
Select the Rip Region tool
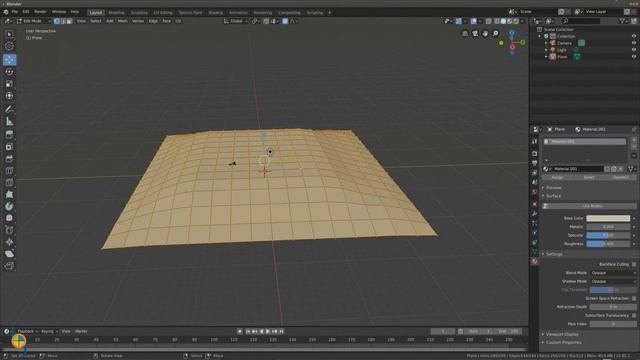9,266
